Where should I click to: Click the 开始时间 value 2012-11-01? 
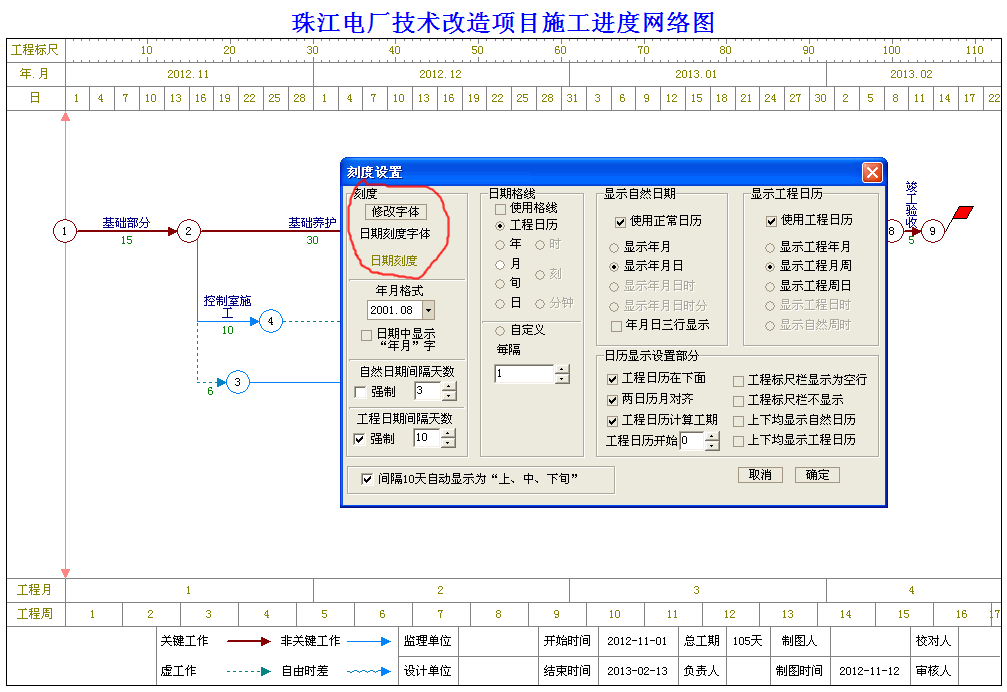(x=637, y=641)
